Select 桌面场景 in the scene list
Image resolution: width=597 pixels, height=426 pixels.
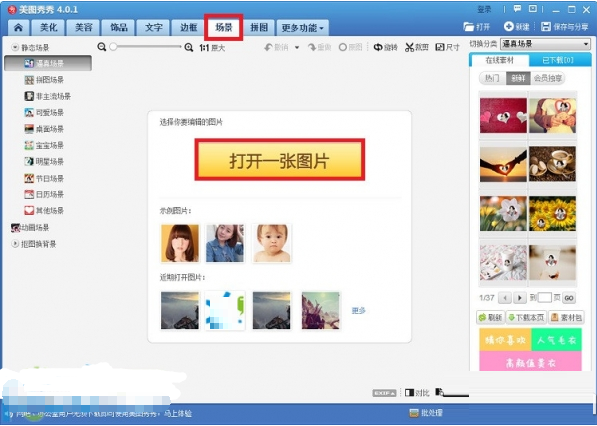pyautogui.click(x=44, y=129)
